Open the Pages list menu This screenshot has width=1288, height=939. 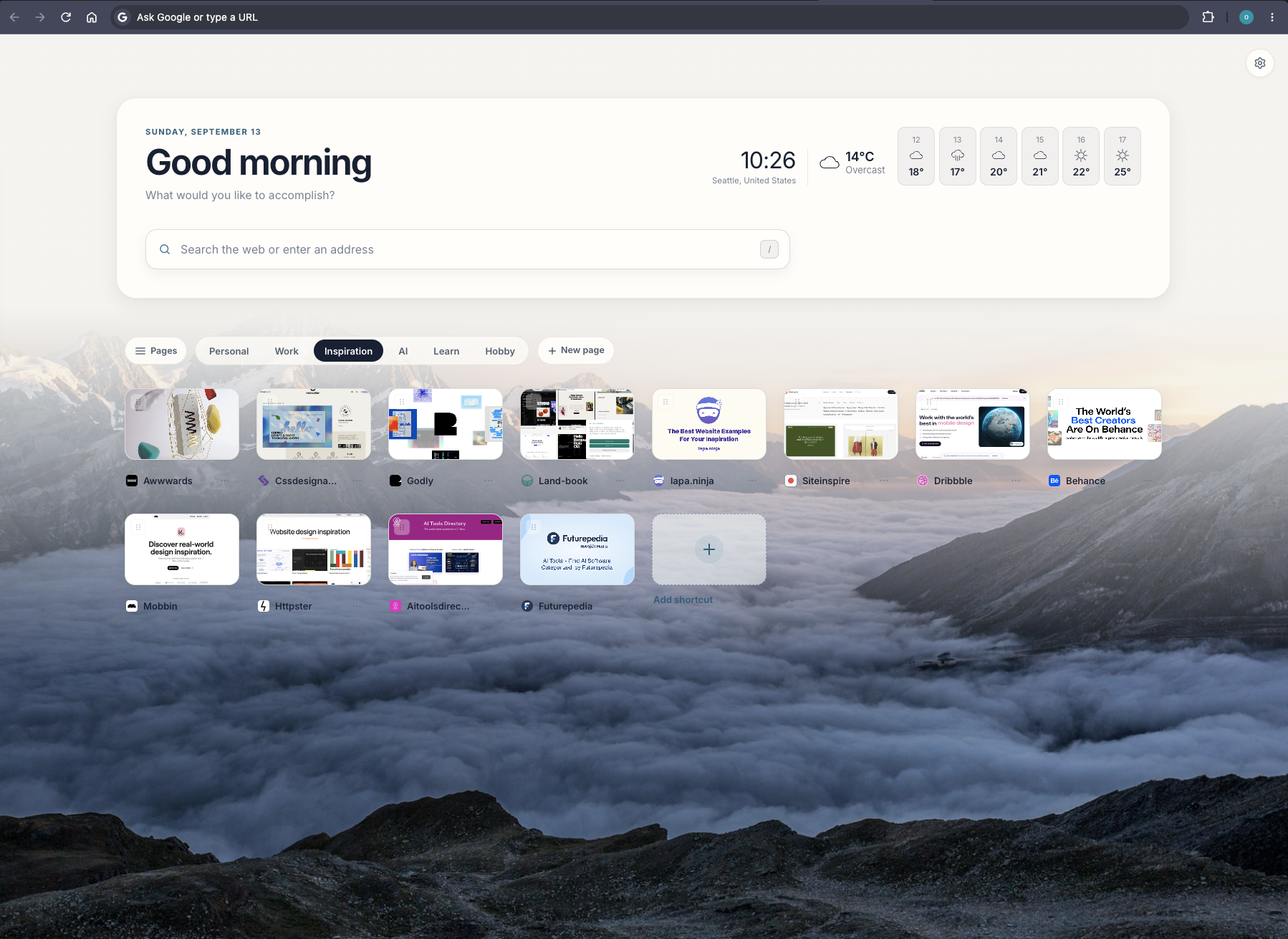tap(156, 351)
